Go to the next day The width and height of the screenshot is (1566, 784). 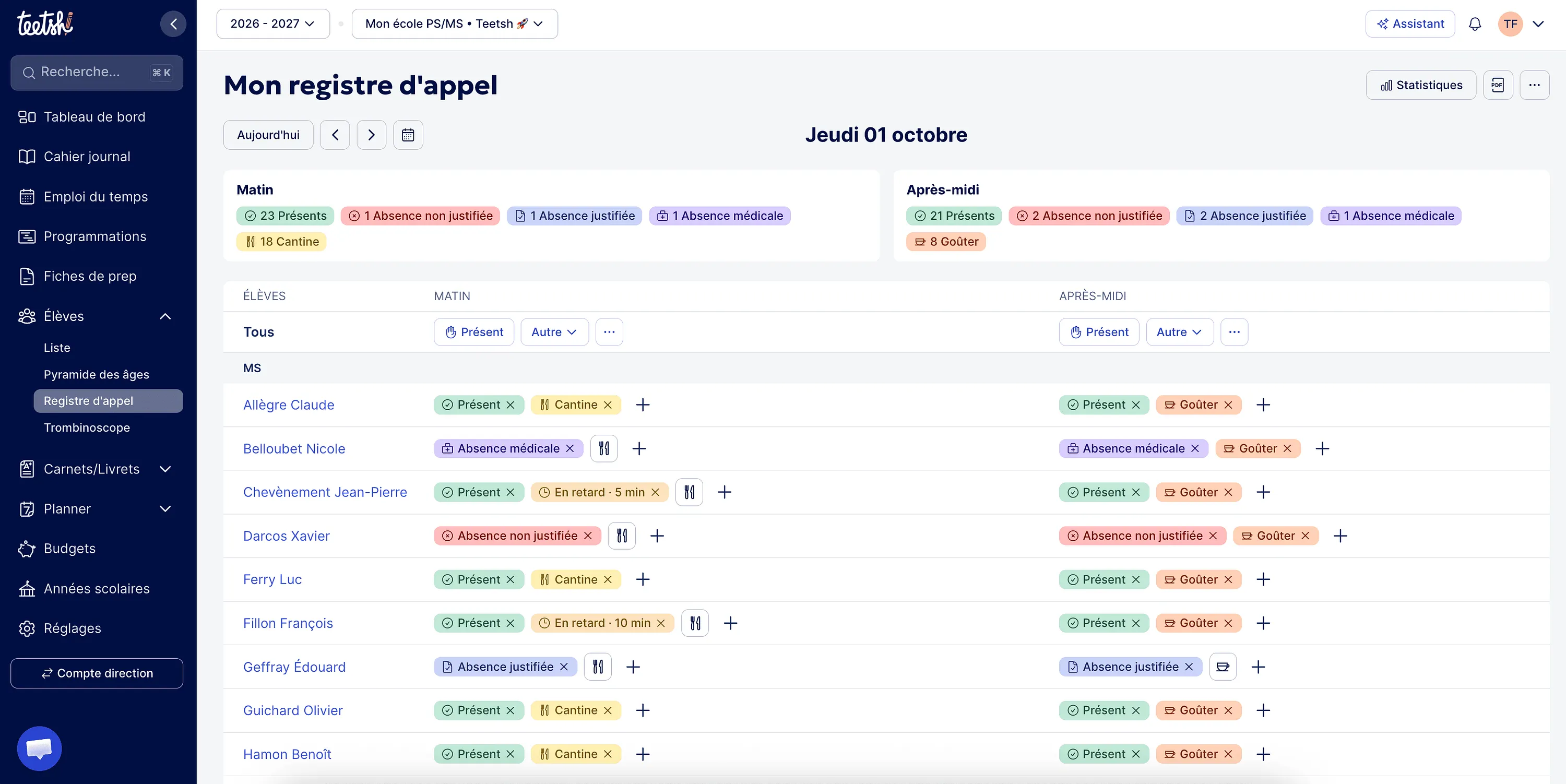coord(372,135)
